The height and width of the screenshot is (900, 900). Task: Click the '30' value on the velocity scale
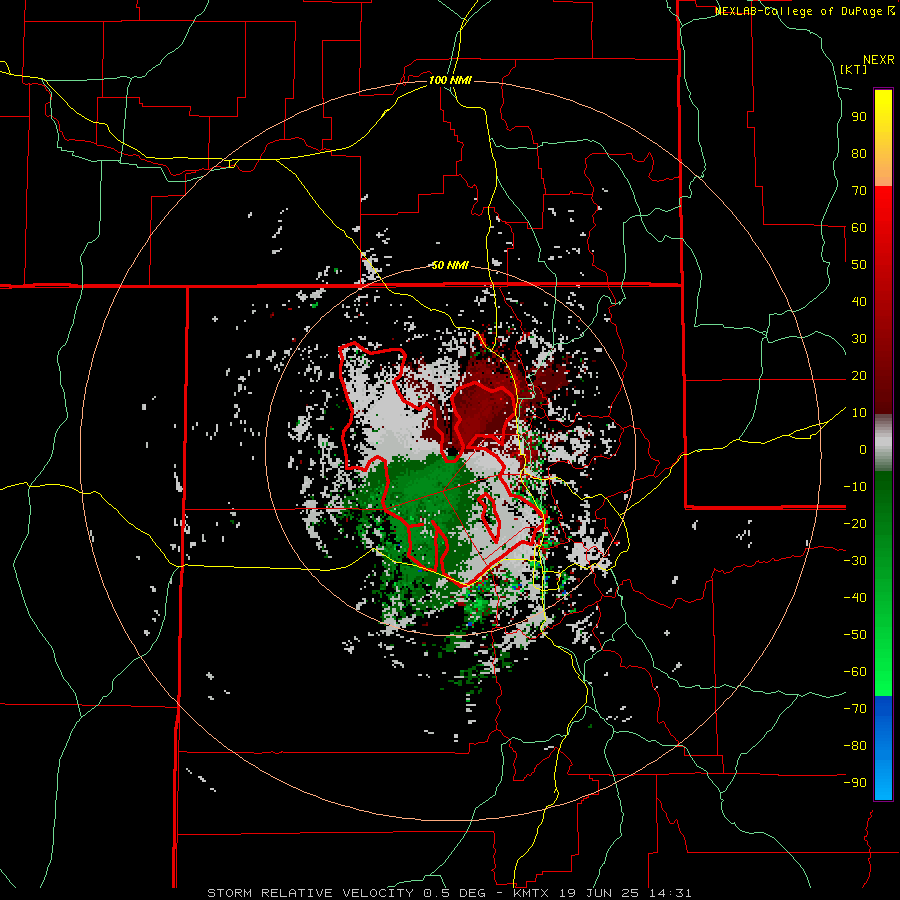(859, 339)
